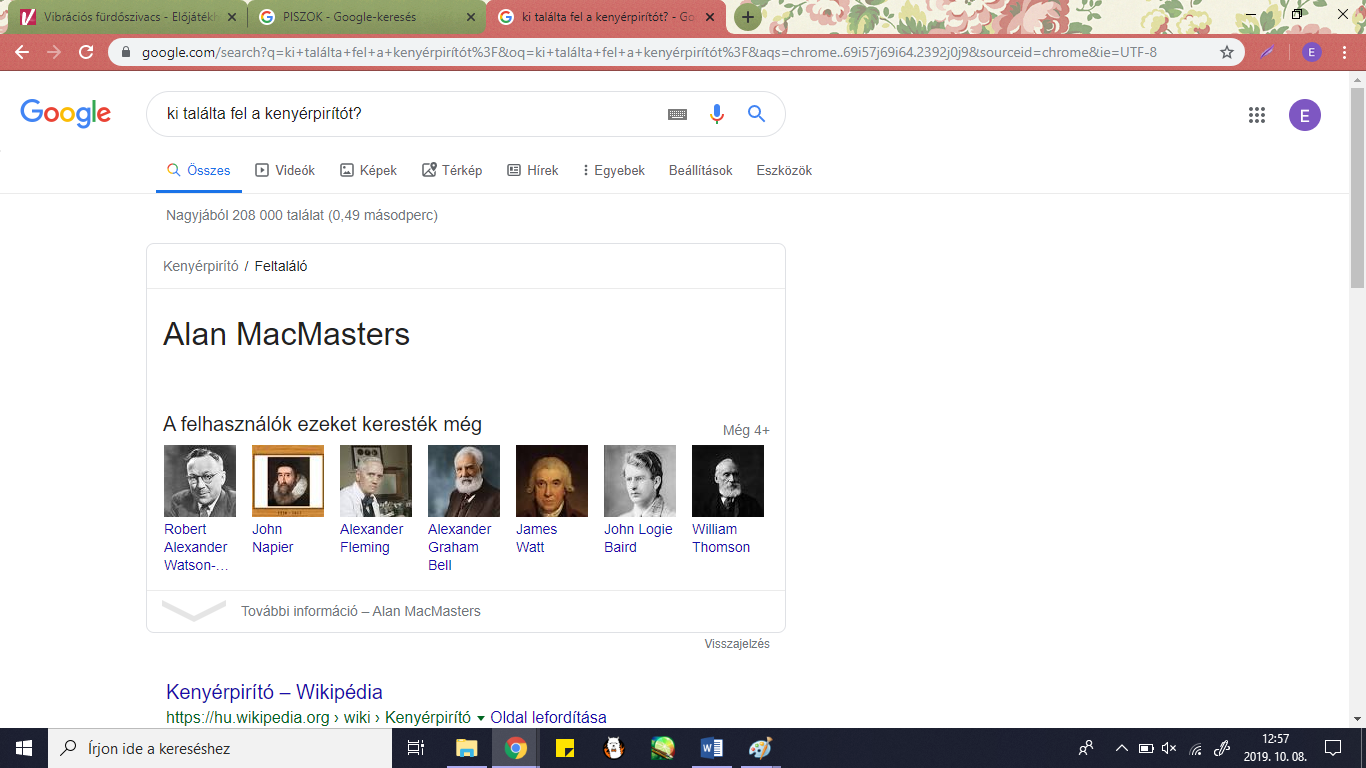Select the William Thomson portrait thumbnail

[x=728, y=481]
